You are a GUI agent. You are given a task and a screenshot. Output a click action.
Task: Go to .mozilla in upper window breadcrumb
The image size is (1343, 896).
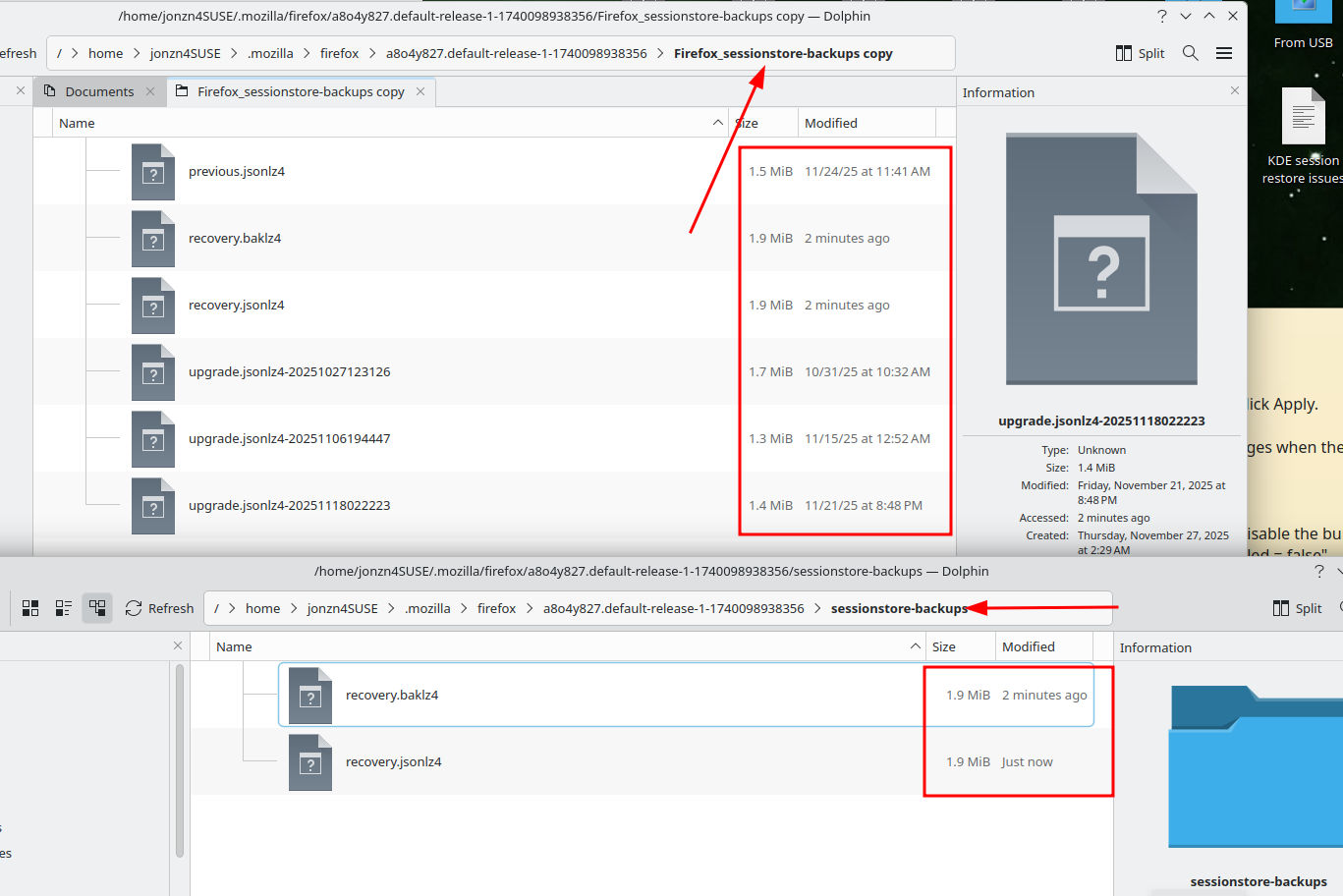point(270,53)
